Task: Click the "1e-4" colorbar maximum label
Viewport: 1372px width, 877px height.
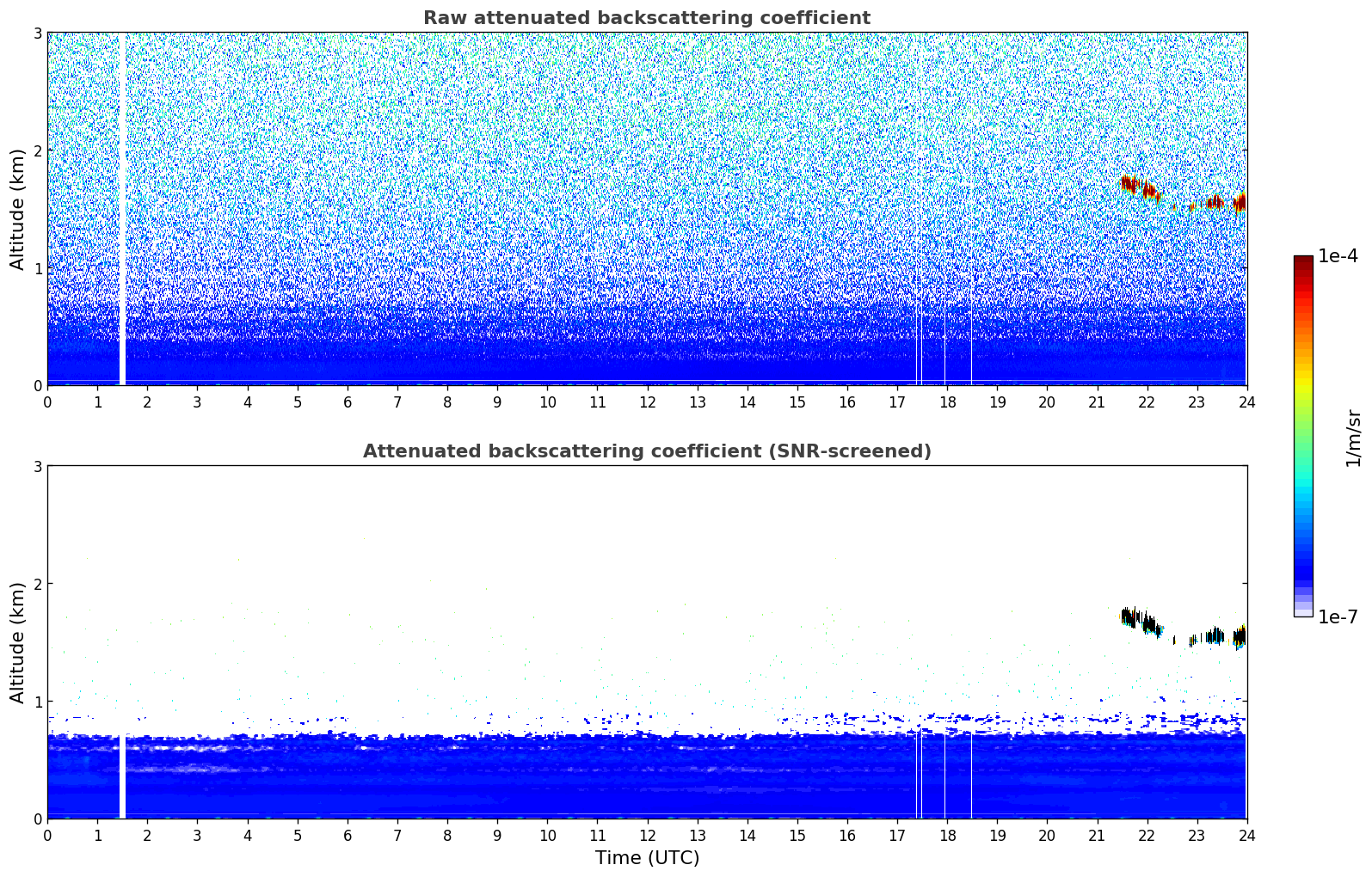Action: pos(1338,256)
